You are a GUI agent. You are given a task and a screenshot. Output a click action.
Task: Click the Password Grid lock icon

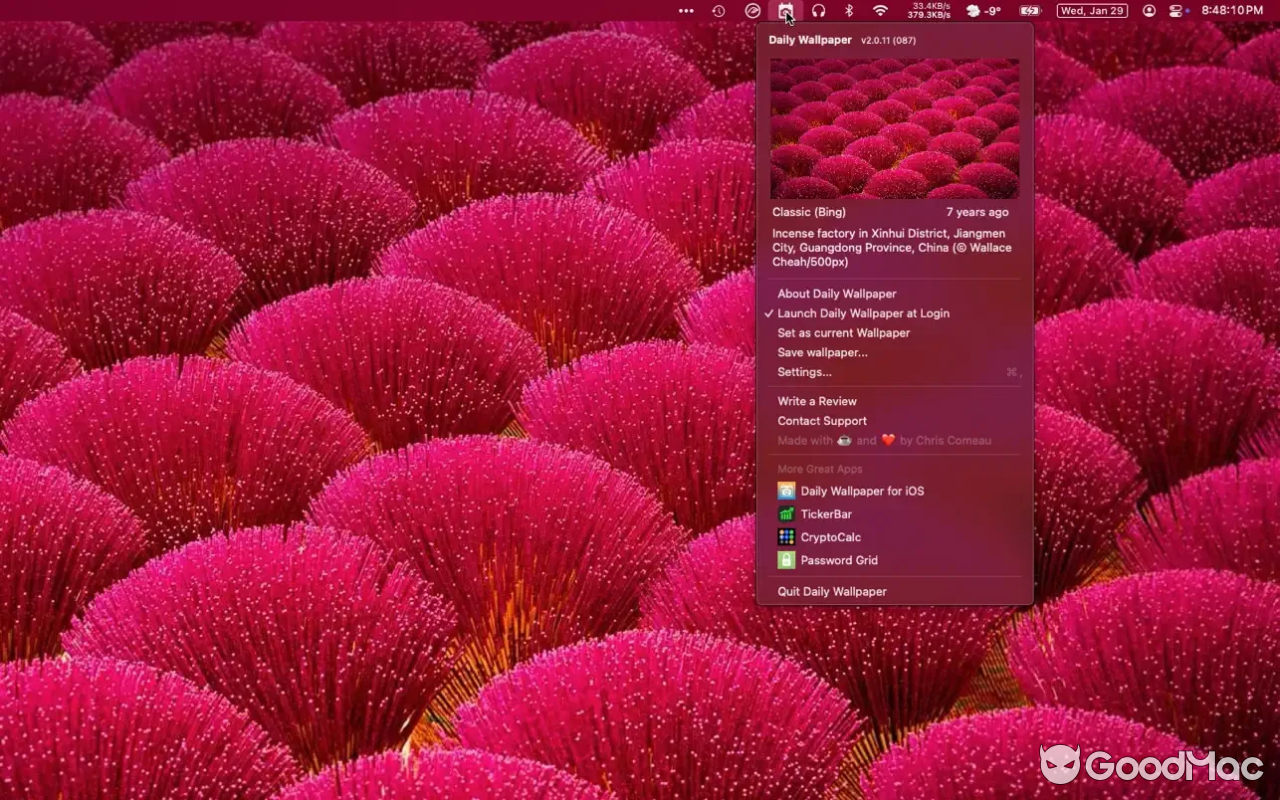coord(786,560)
